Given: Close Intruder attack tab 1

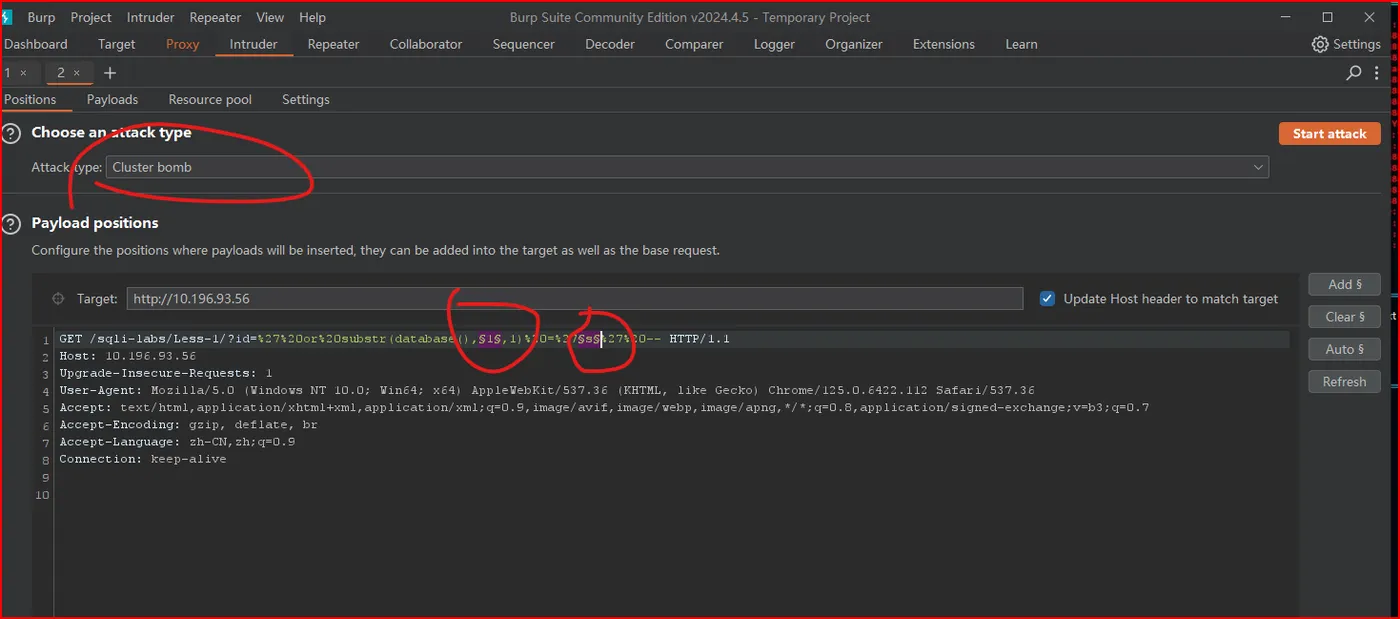Looking at the screenshot, I should pyautogui.click(x=24, y=73).
